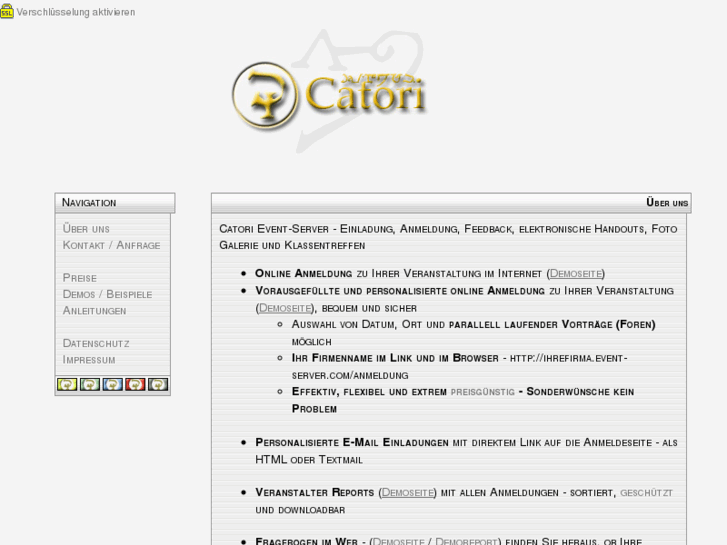Image resolution: width=727 pixels, height=545 pixels.
Task: Click the golden Catori logo
Action: tap(329, 95)
